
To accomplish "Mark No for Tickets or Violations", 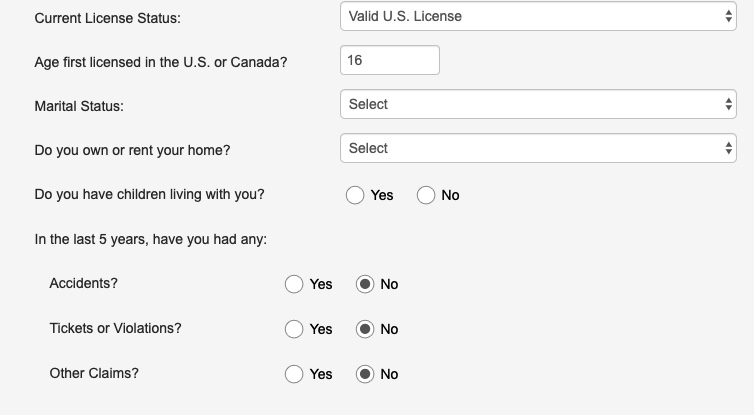I will click(x=365, y=329).
